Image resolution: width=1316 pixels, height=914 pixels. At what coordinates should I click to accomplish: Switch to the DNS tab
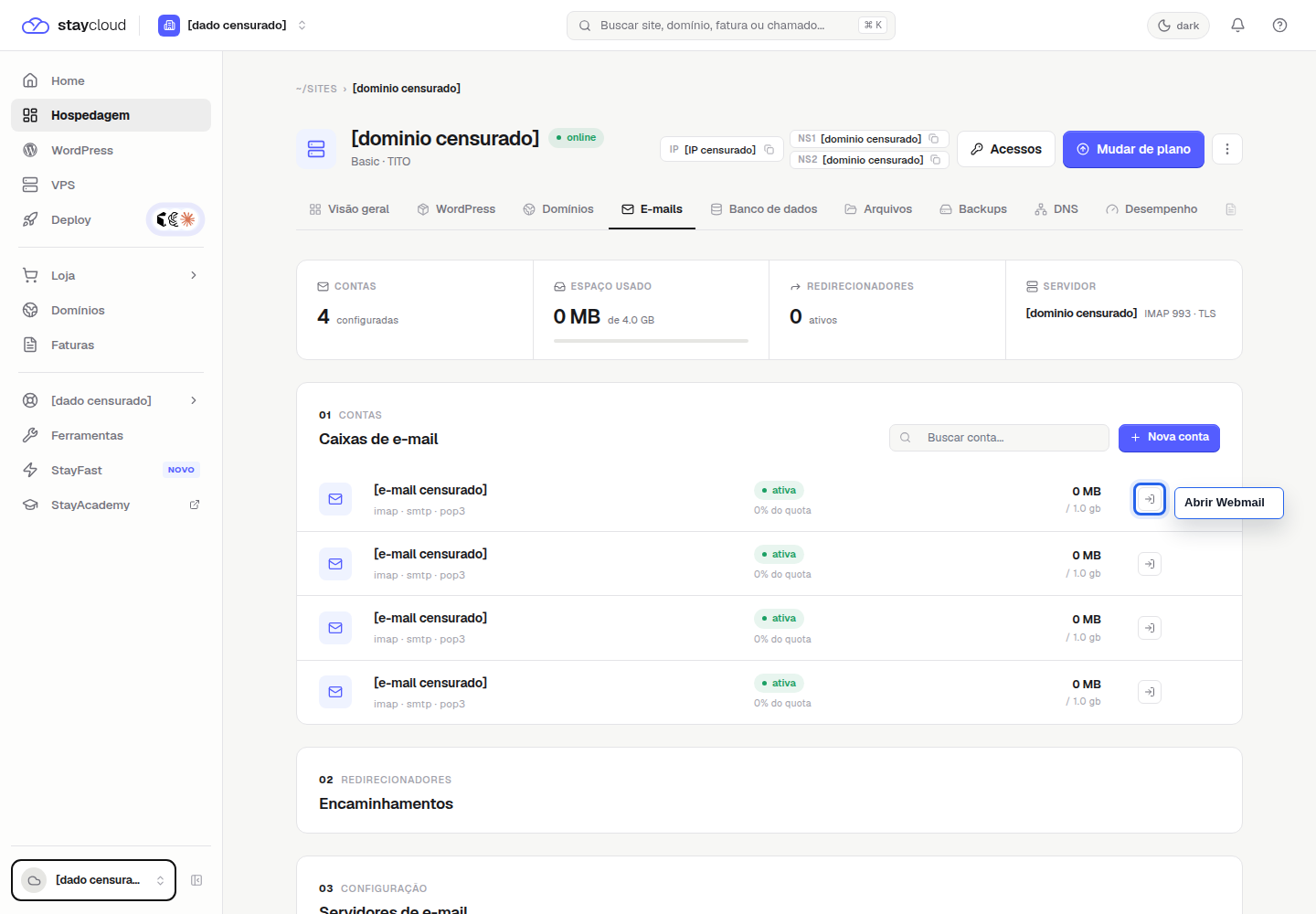pyautogui.click(x=1056, y=209)
